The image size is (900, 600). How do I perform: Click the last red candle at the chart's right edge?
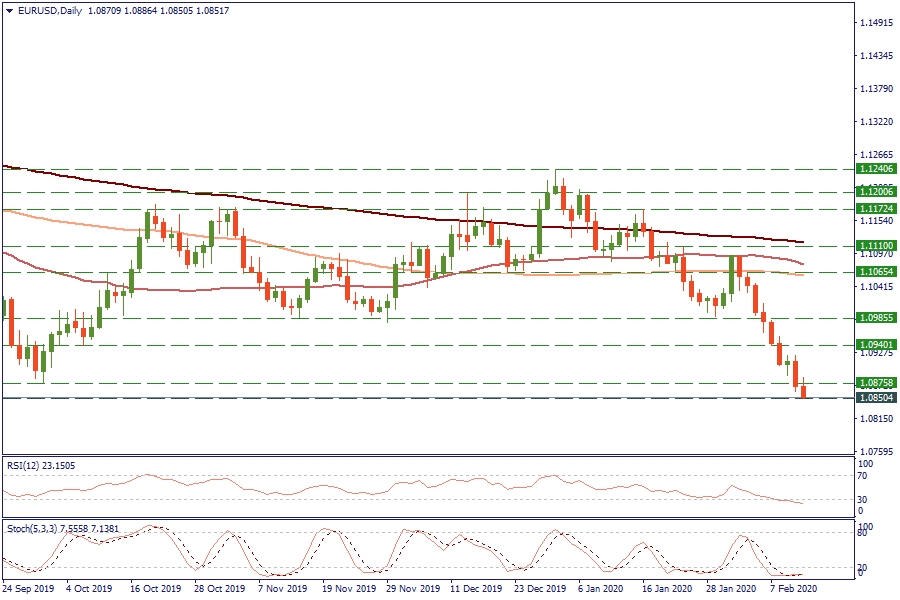[x=804, y=392]
